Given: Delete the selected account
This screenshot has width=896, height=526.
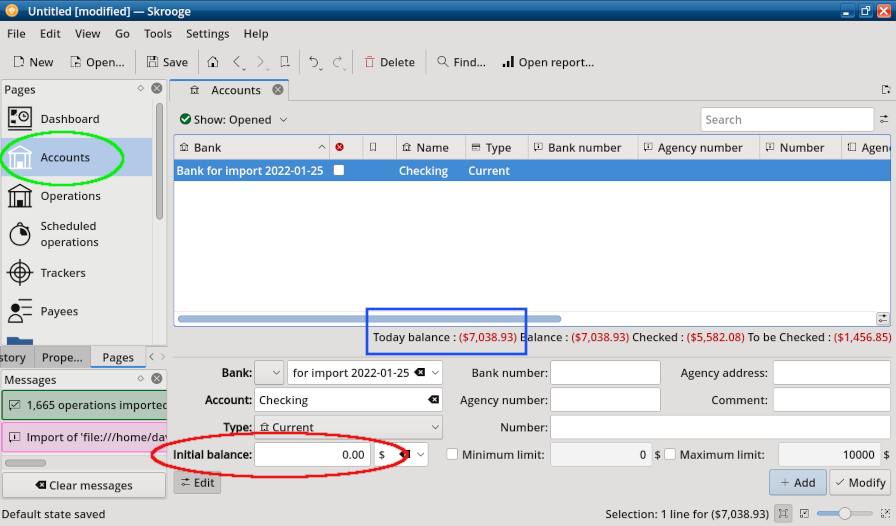Looking at the screenshot, I should [390, 62].
